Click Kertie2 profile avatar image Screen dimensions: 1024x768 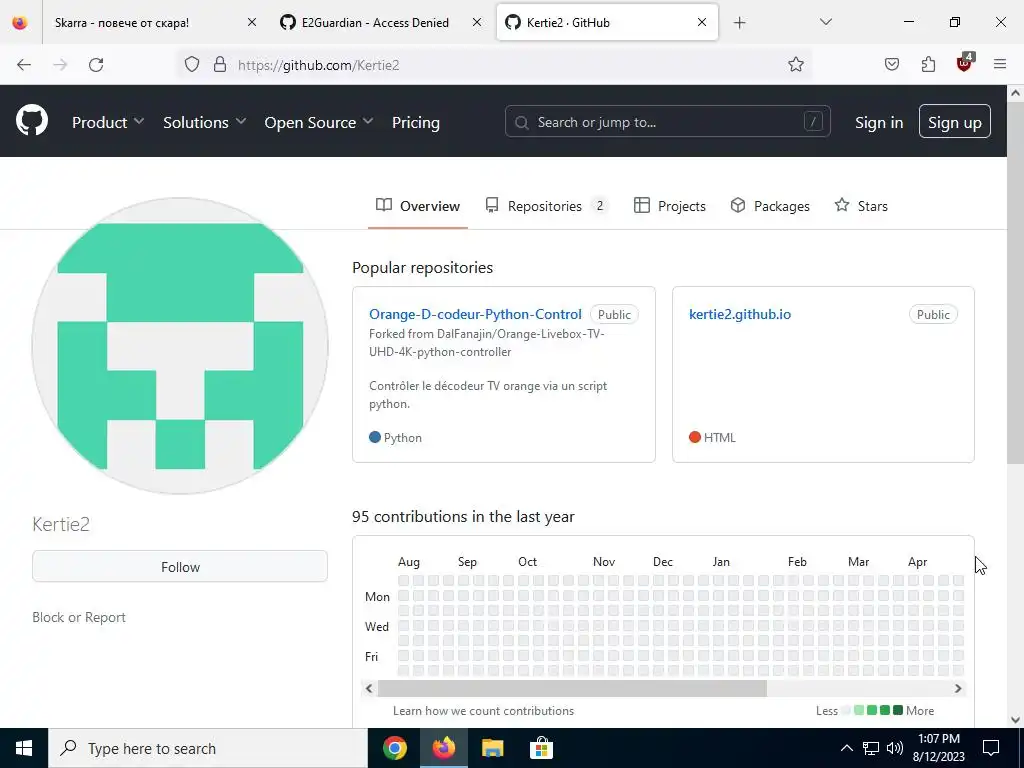(180, 346)
